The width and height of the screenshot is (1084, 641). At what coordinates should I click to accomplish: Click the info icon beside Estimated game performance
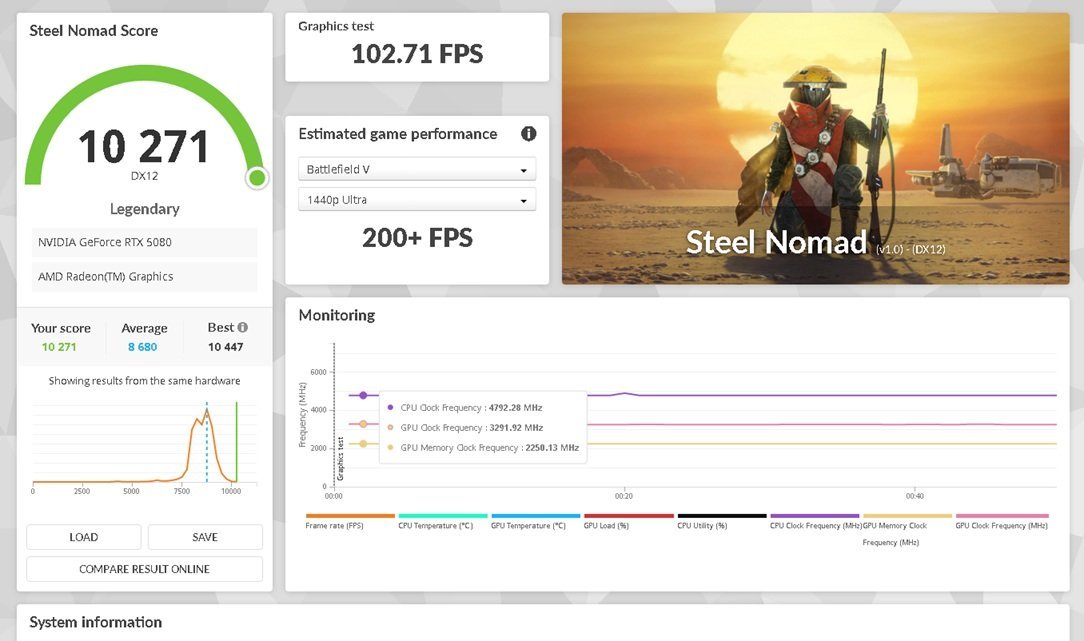[528, 133]
